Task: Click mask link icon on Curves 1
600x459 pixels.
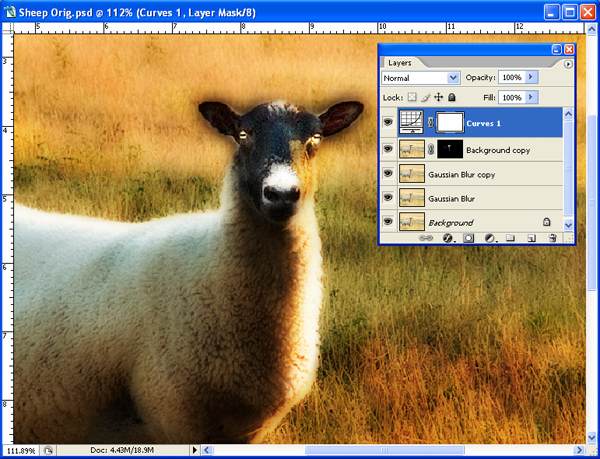Action: coord(430,122)
